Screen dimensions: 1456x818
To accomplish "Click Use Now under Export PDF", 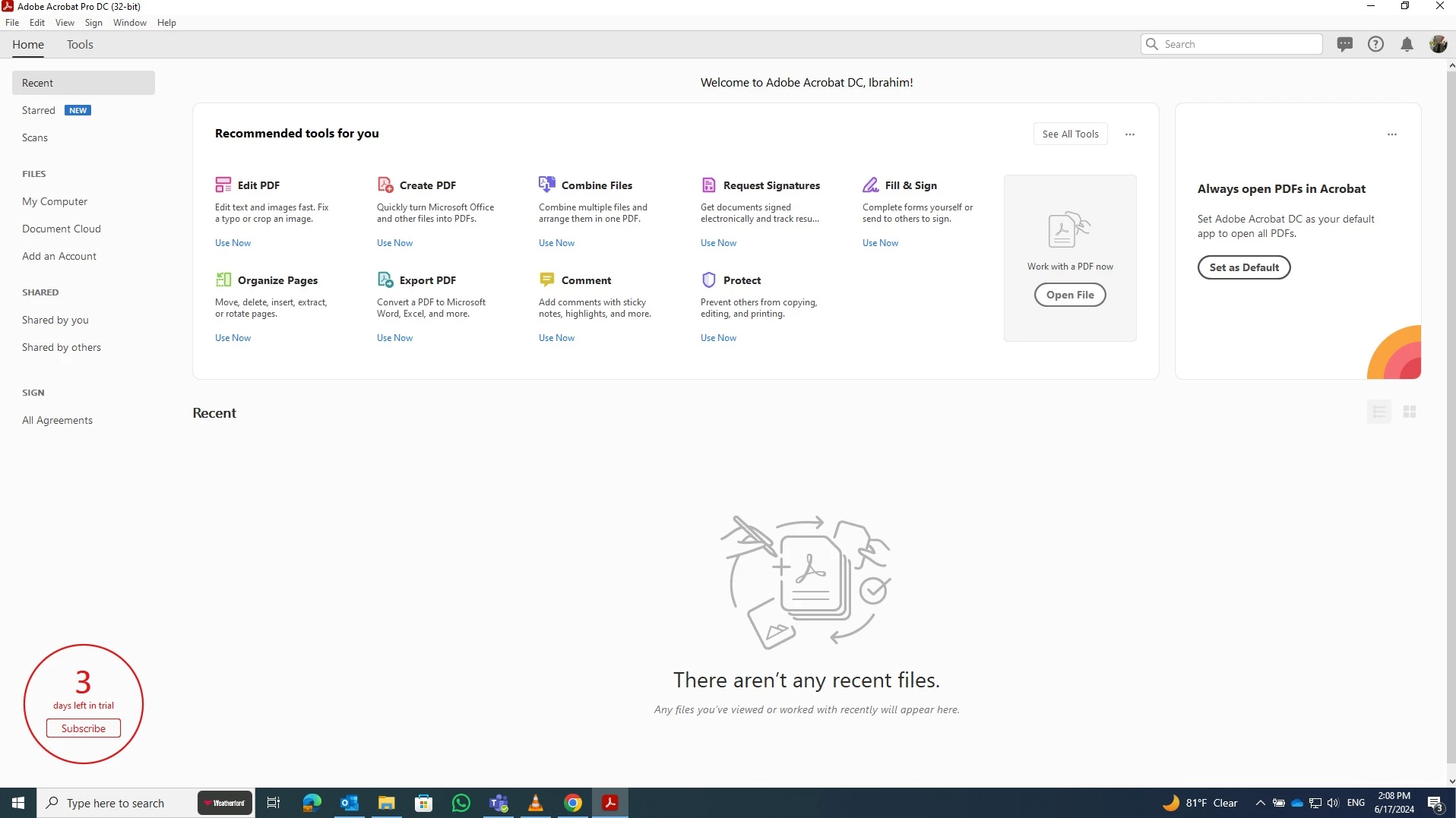I will click(x=394, y=338).
